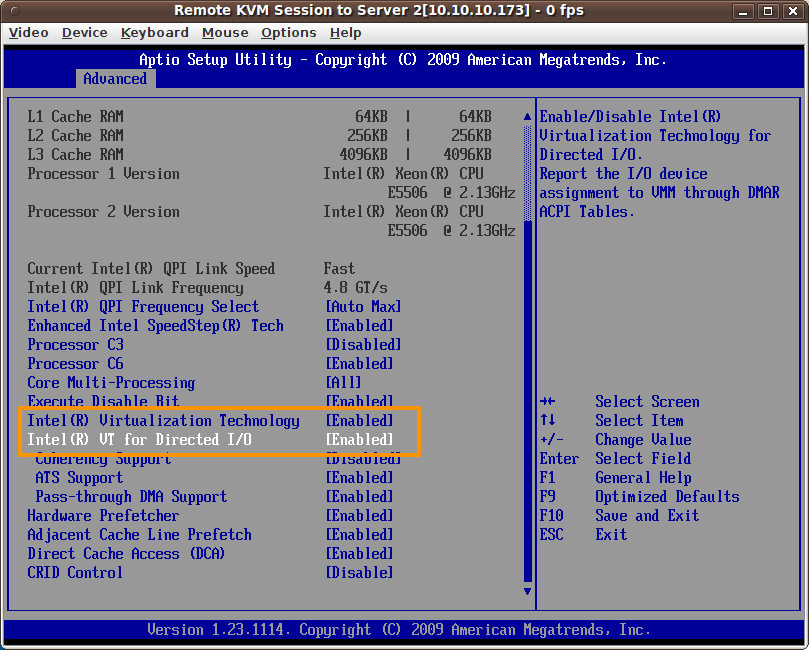Screen dimensions: 809x650
Task: Click Hardware Prefetcher [Enabled] value
Action: pos(360,516)
